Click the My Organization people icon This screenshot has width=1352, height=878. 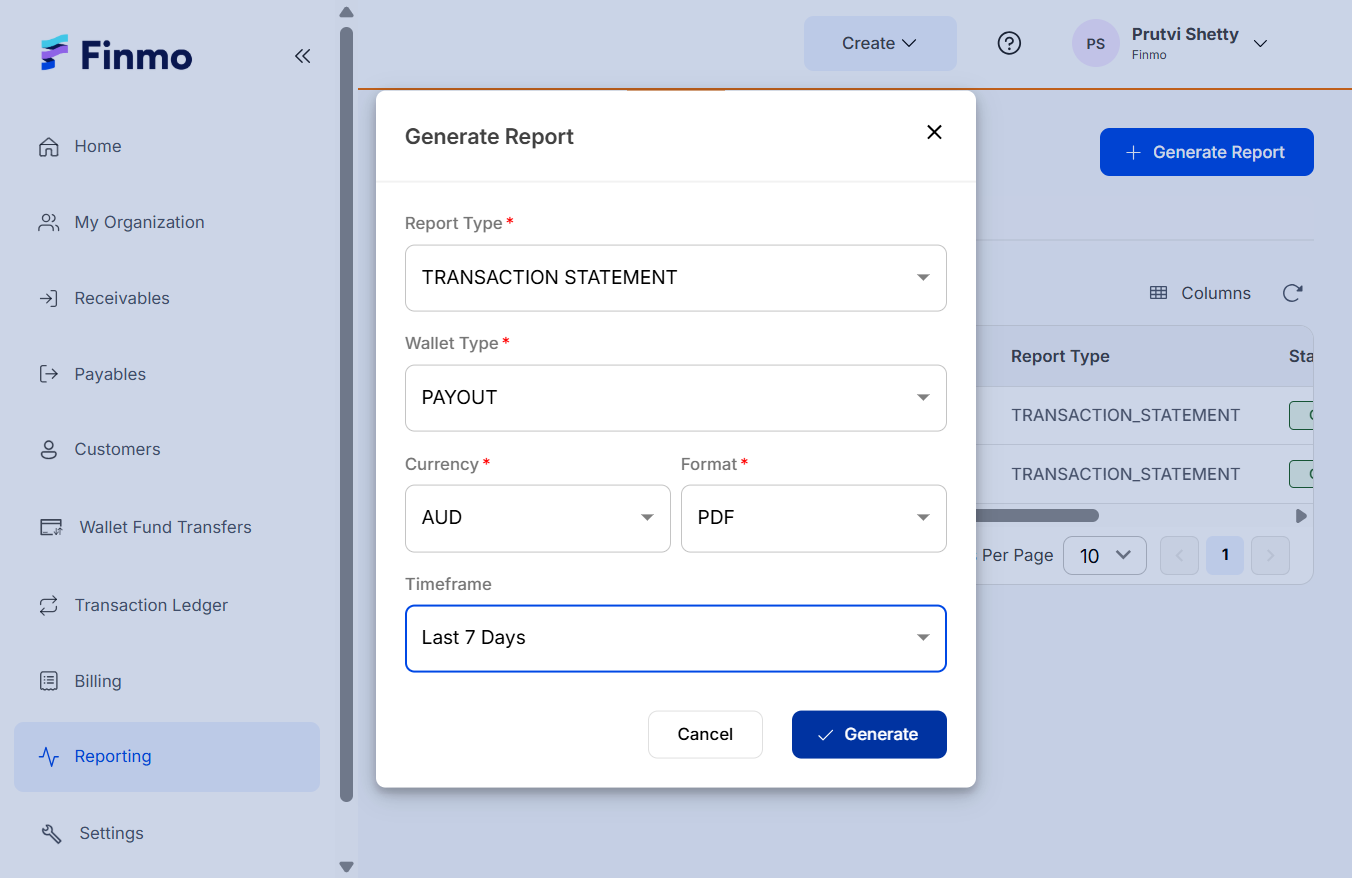pos(48,223)
